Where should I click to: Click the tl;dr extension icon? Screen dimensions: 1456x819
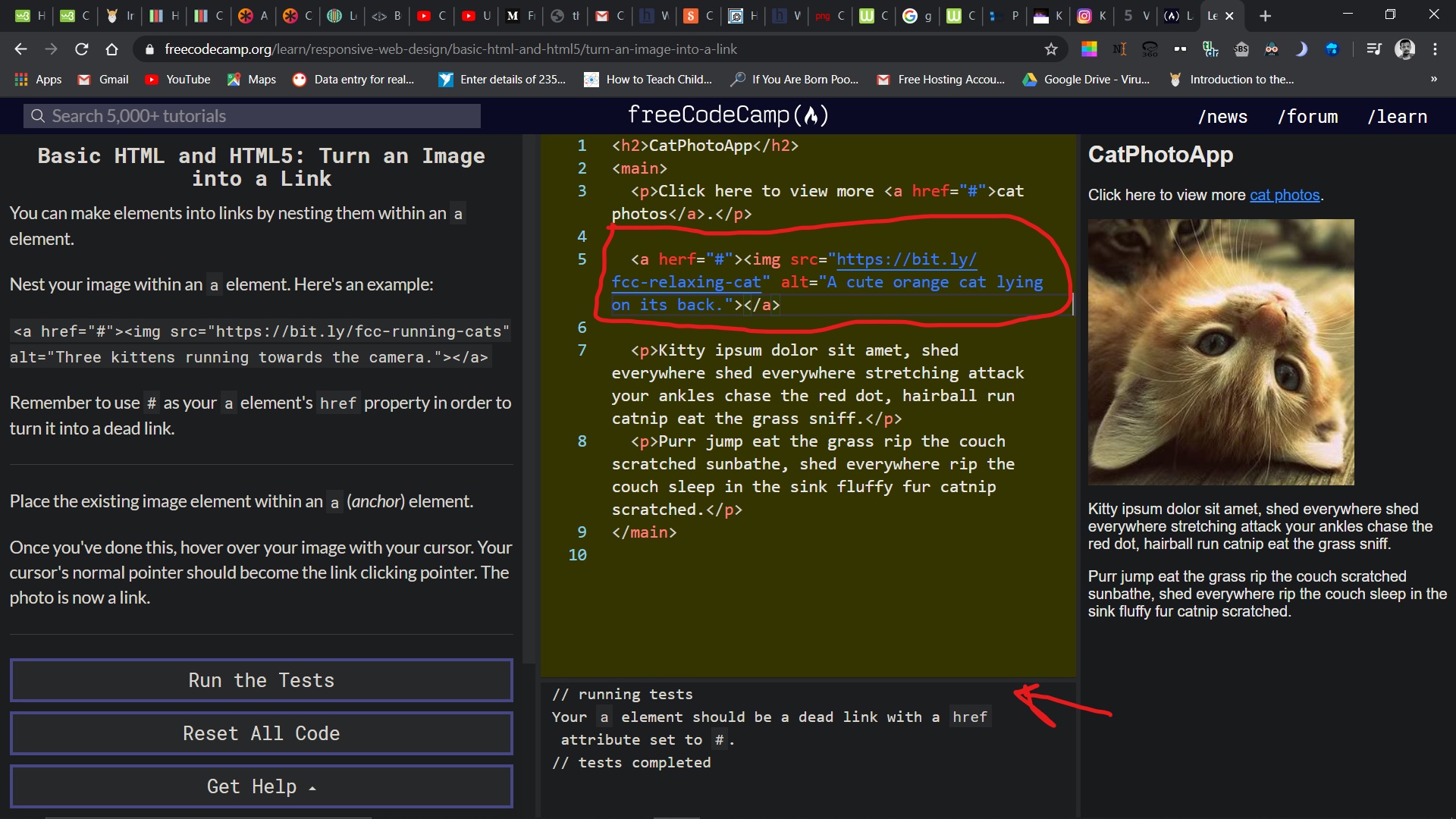[x=1210, y=49]
